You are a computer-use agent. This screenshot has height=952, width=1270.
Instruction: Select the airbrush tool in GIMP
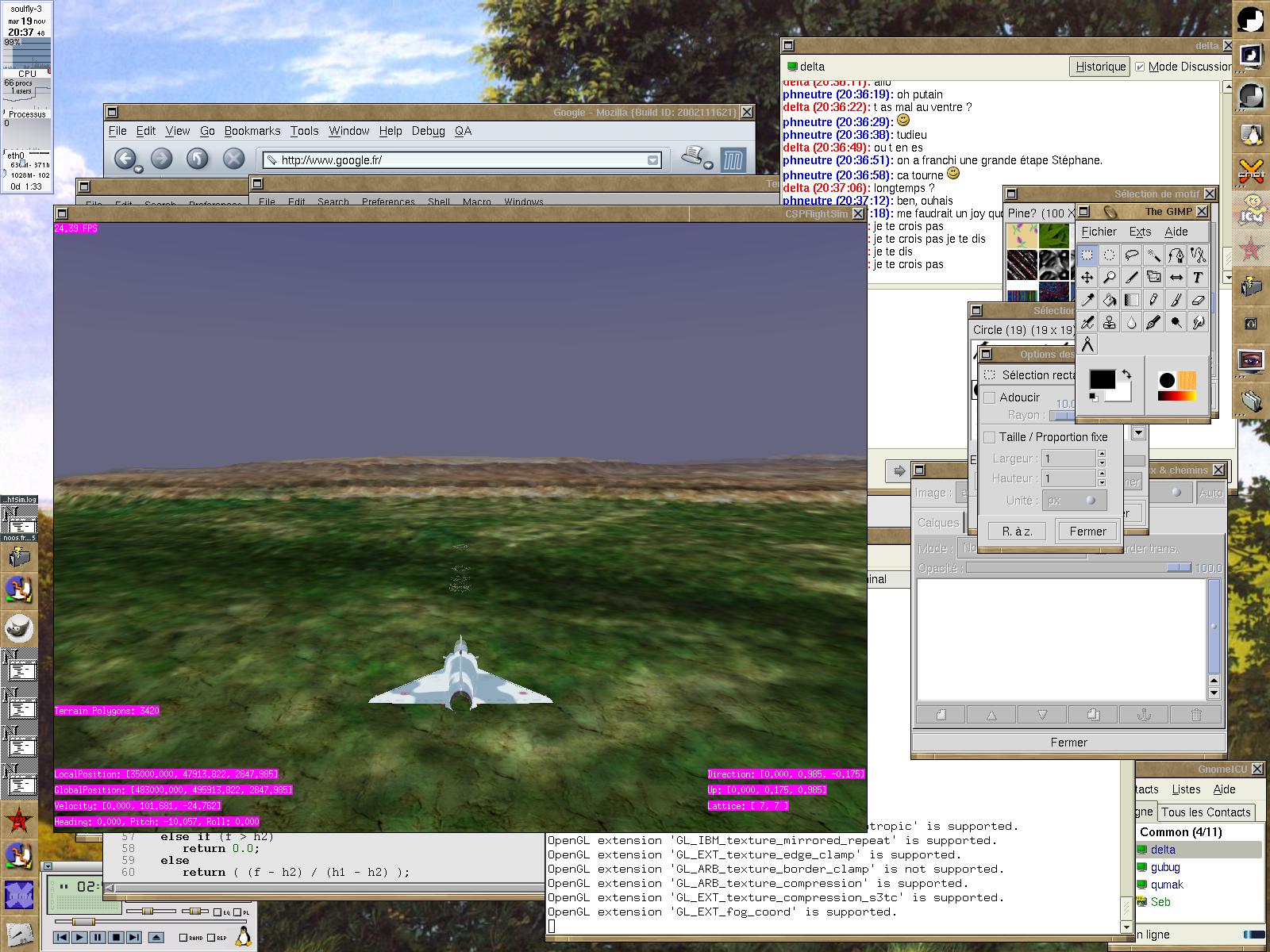[x=1087, y=321]
